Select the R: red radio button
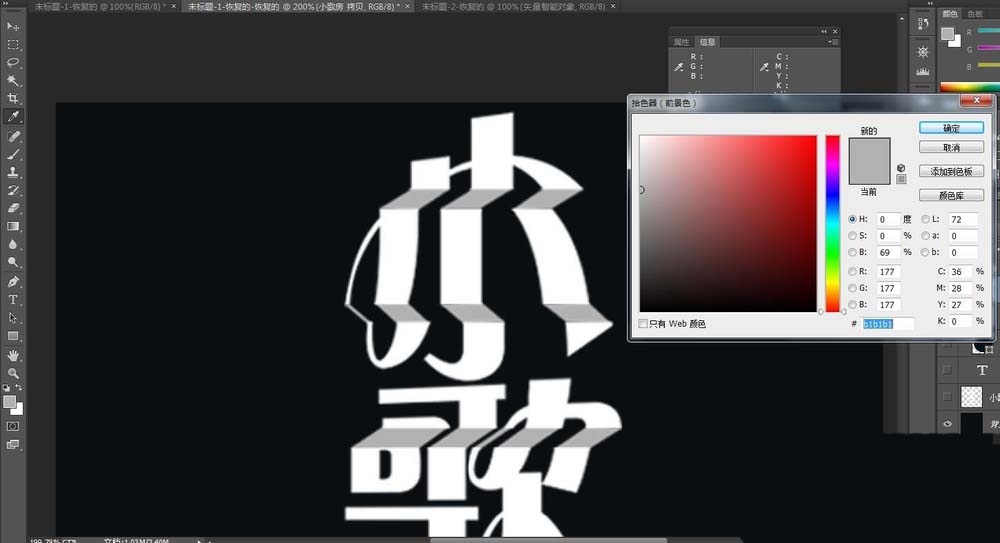The image size is (1000, 543). [852, 271]
